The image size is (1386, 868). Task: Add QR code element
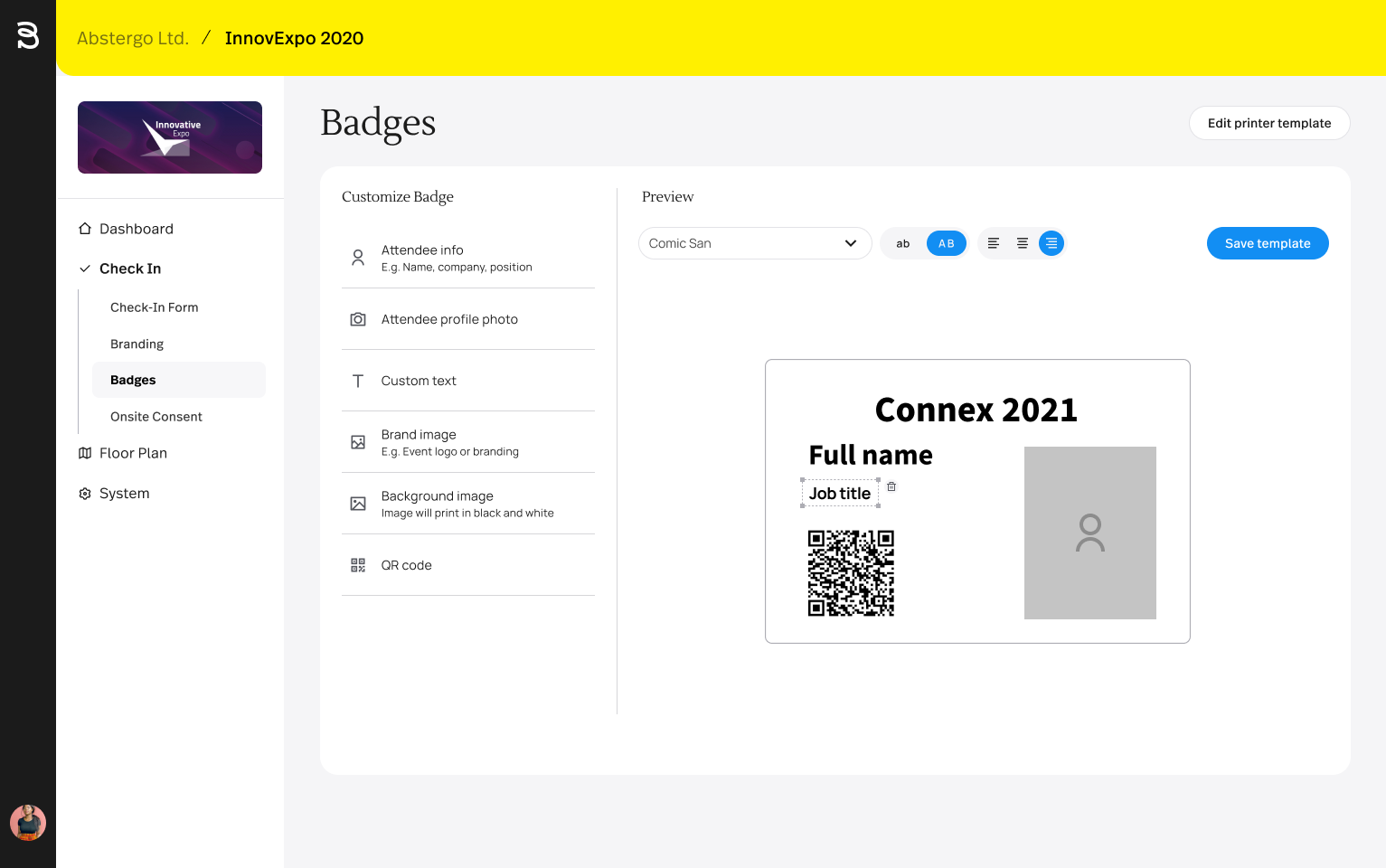point(468,565)
